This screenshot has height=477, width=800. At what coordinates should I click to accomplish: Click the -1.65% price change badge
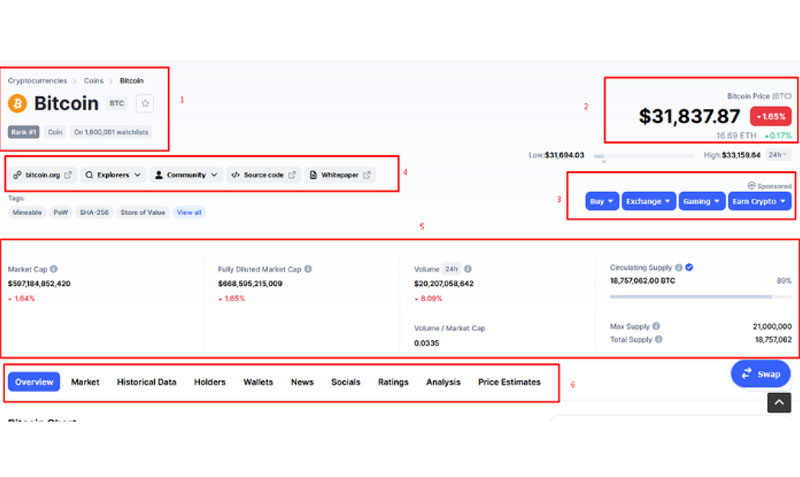pos(771,116)
